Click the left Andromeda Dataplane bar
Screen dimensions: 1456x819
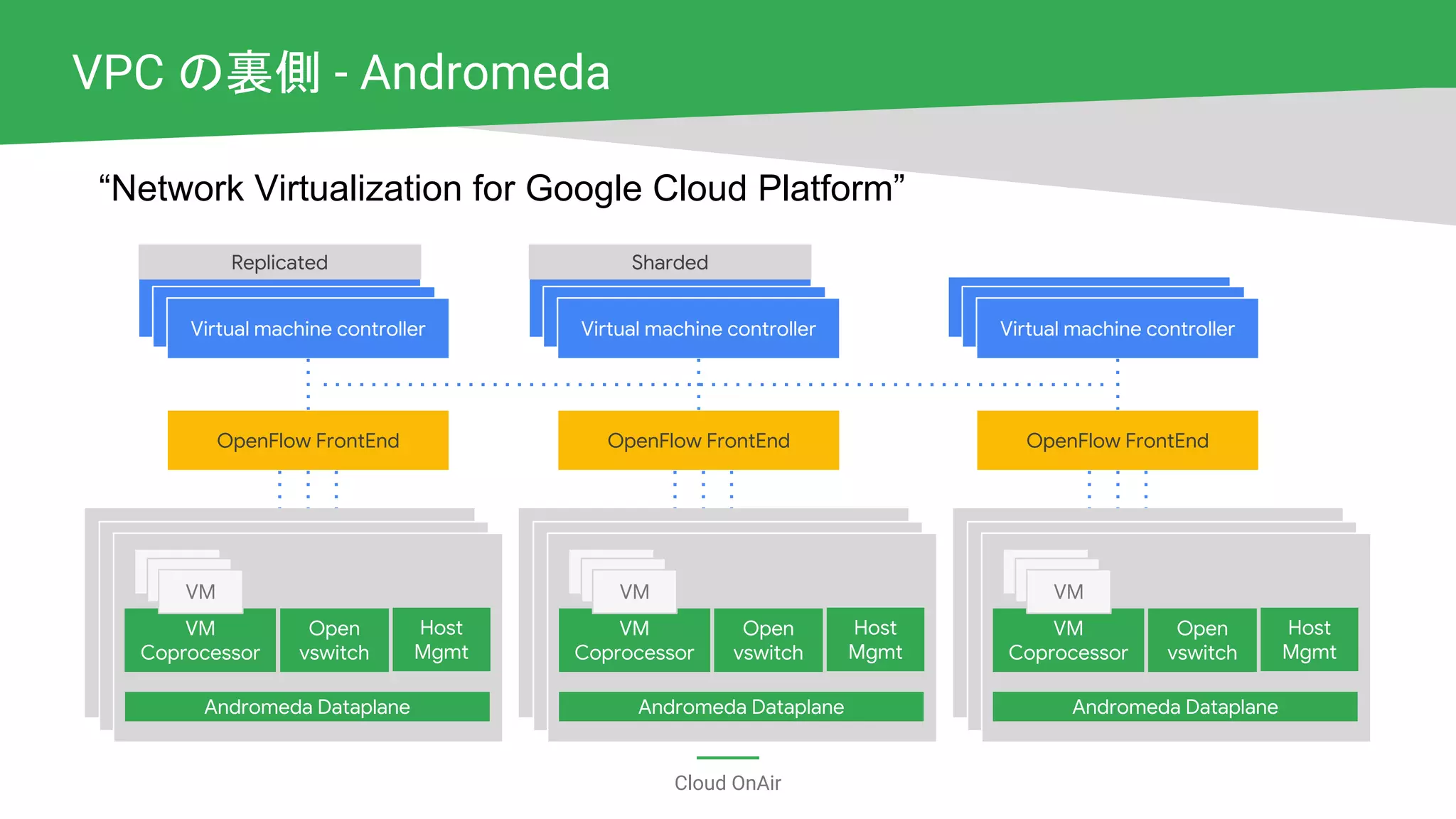[x=307, y=707]
